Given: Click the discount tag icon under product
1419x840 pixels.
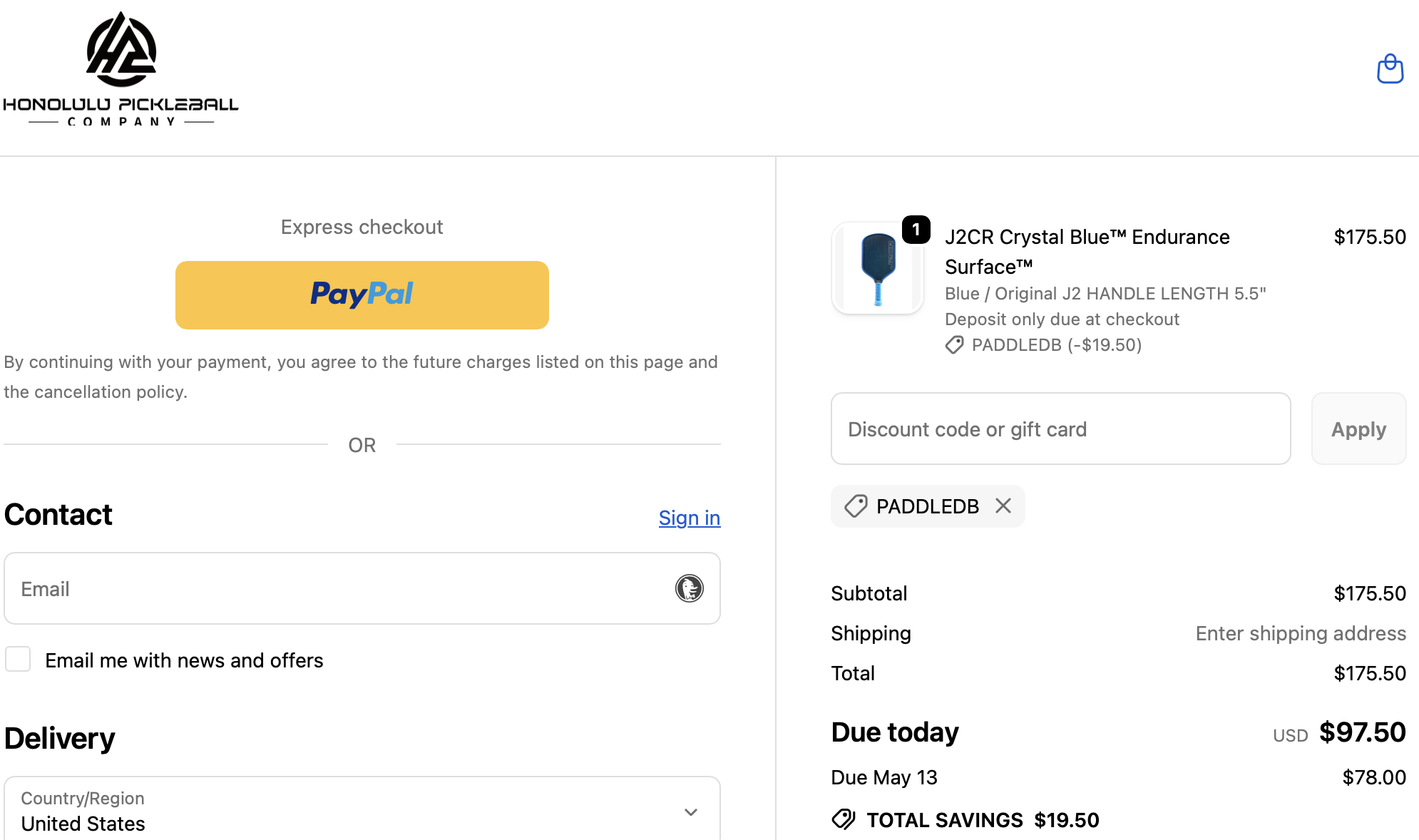Looking at the screenshot, I should [954, 345].
